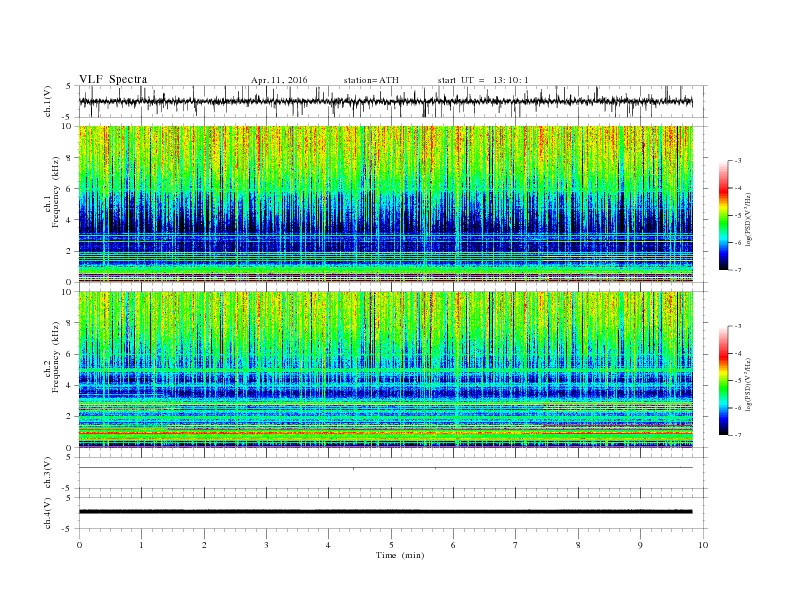
Task: Click inside the ch.1 frequency spectrogram
Action: coord(386,204)
